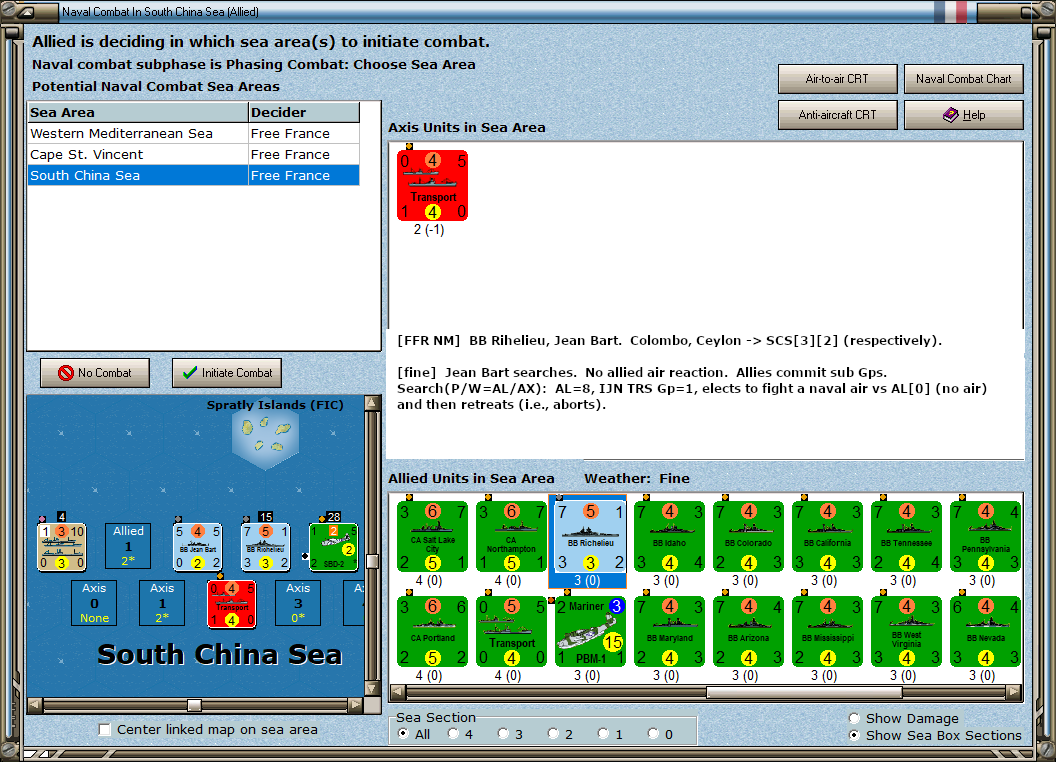This screenshot has height=762, width=1056.
Task: Open the Naval Combat Chart
Action: pos(964,79)
